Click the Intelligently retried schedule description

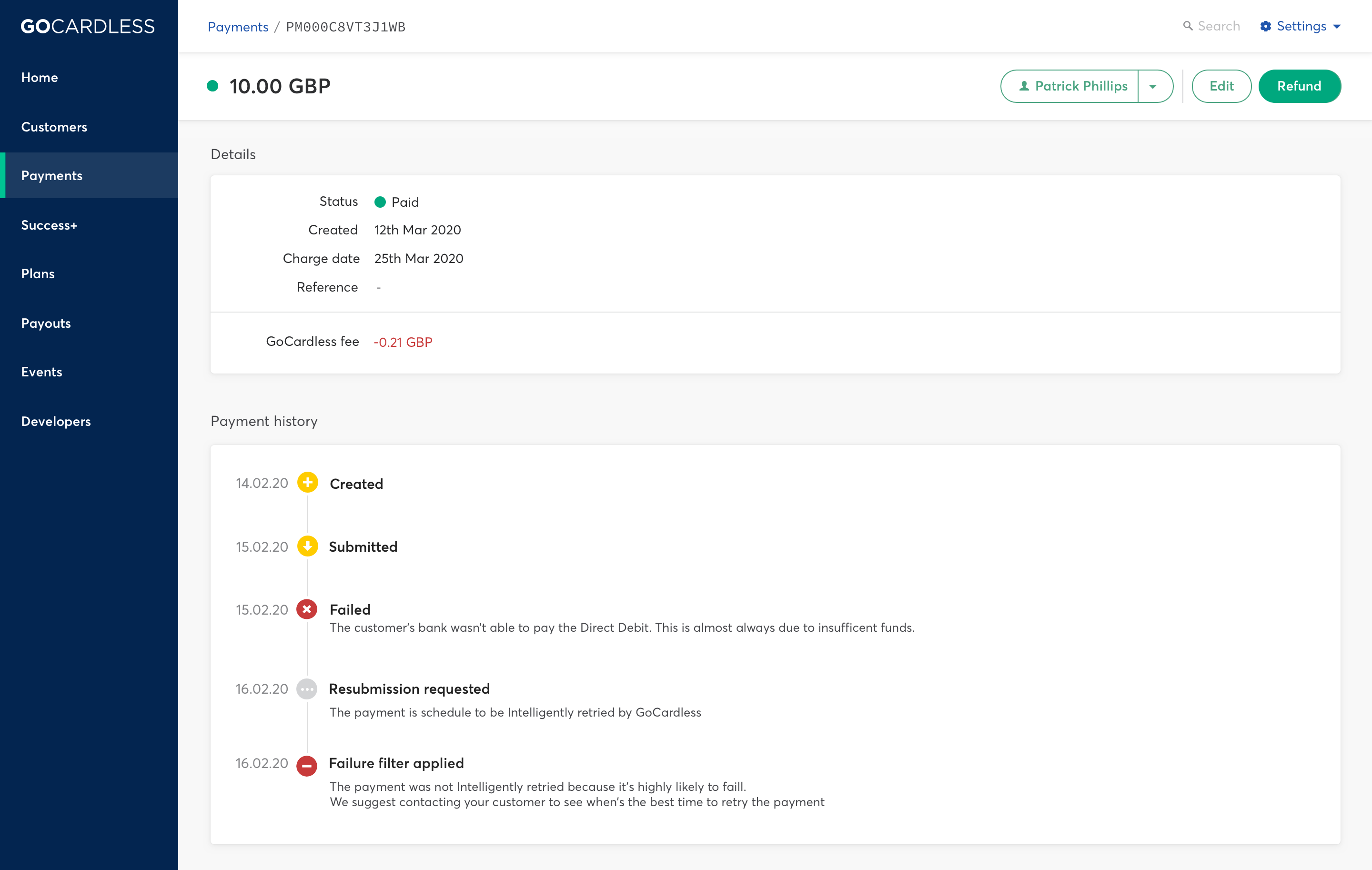click(x=515, y=712)
